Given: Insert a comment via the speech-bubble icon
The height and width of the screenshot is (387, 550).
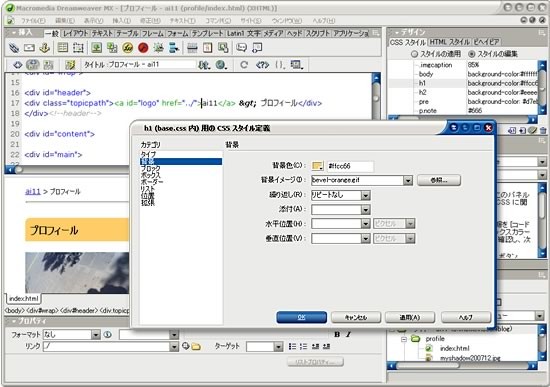Looking at the screenshot, I should 241,48.
